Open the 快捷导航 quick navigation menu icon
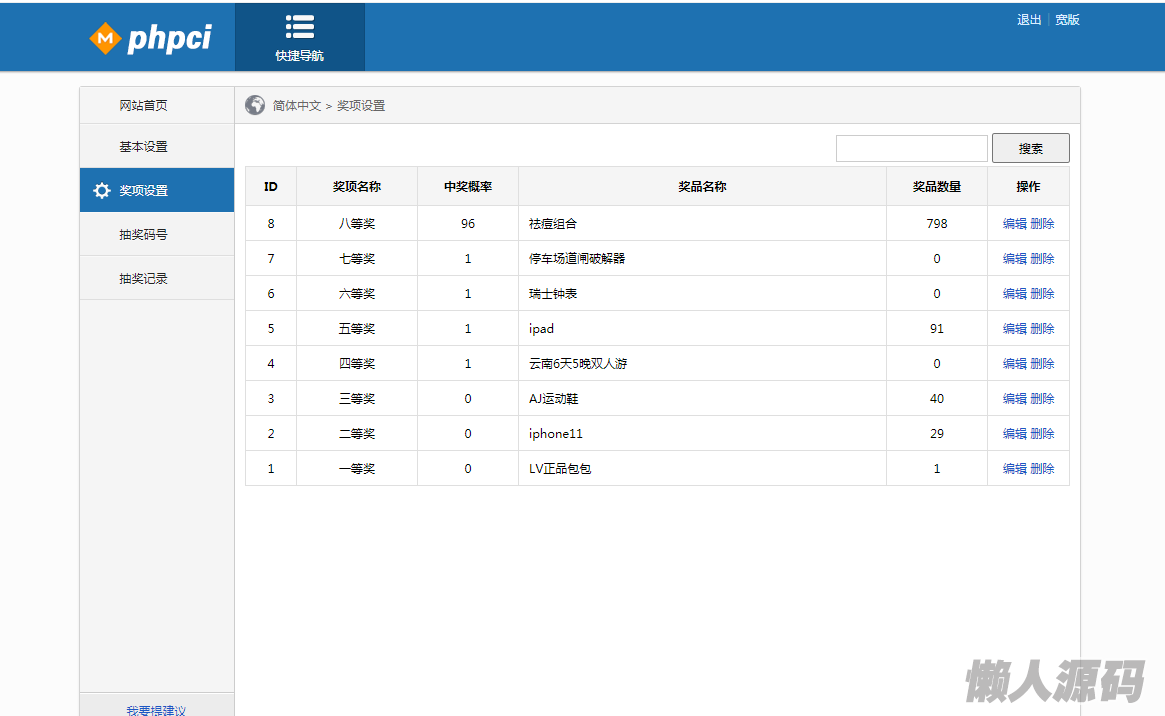The height and width of the screenshot is (716, 1165). [x=299, y=27]
